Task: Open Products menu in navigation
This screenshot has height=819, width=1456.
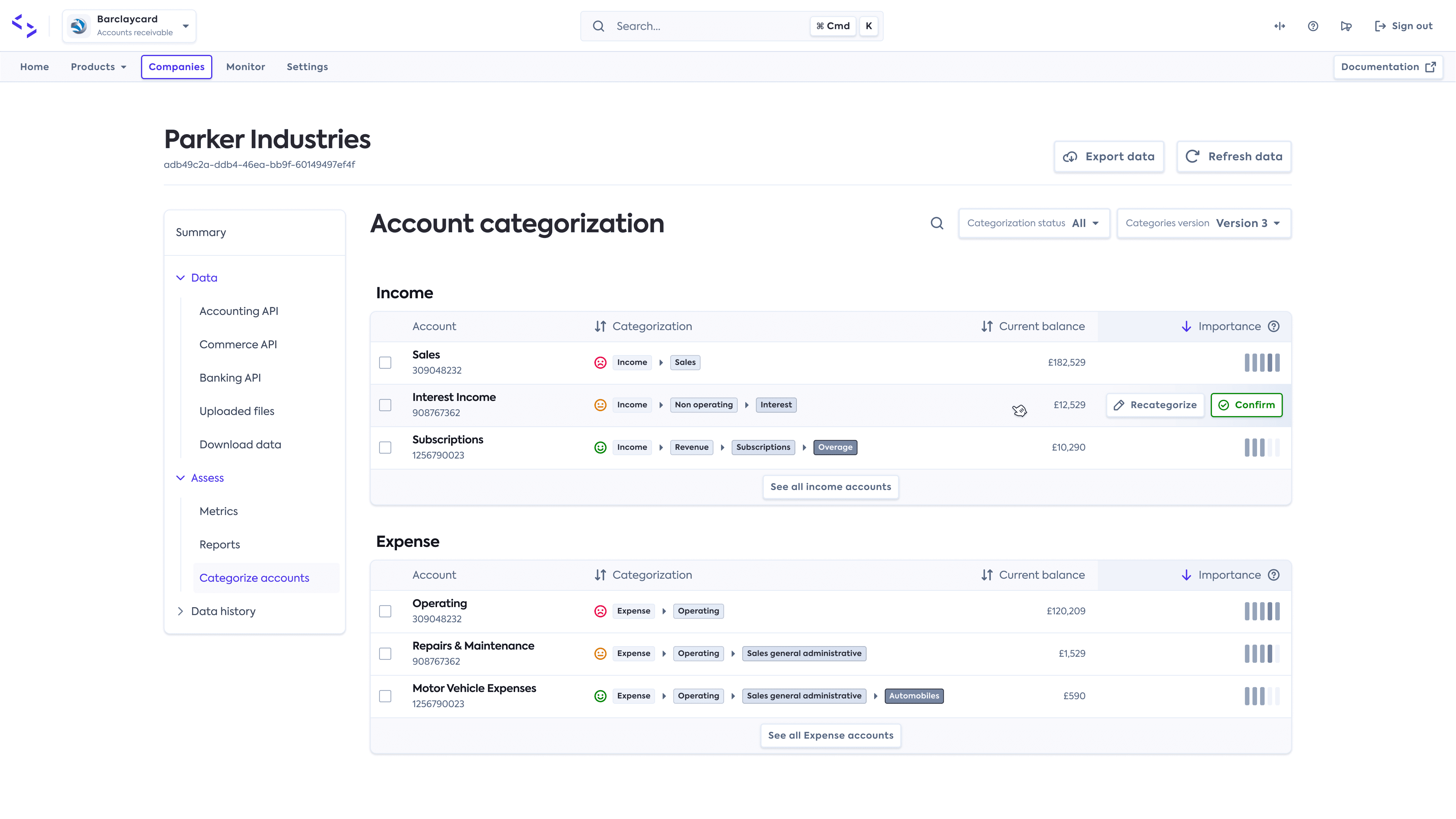Action: (98, 67)
